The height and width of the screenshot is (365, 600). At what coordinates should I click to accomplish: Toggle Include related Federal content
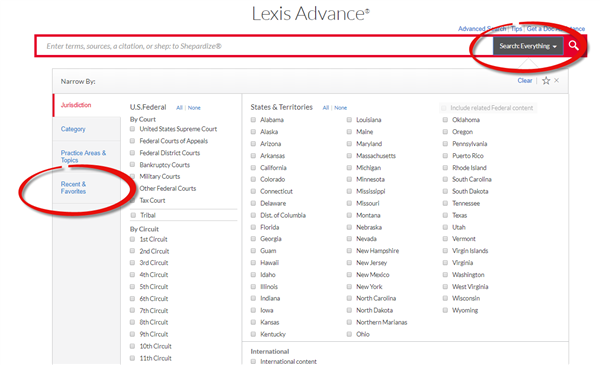(x=444, y=108)
